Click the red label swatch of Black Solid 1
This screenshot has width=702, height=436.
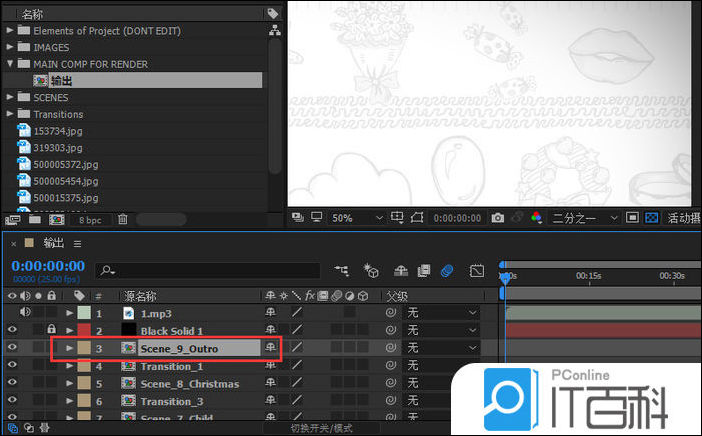coord(85,330)
